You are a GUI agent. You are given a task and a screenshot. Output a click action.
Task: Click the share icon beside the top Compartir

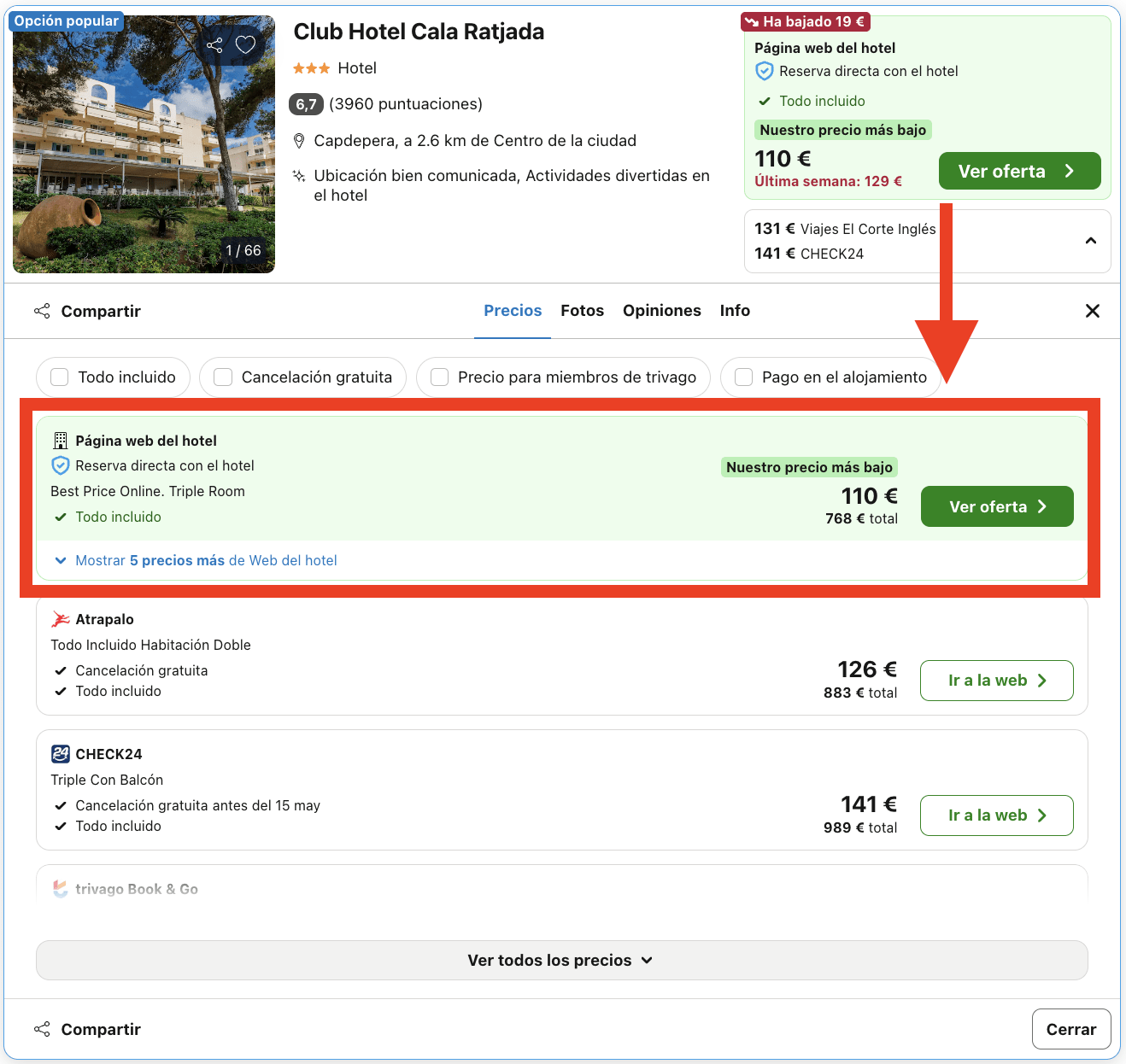(x=42, y=311)
